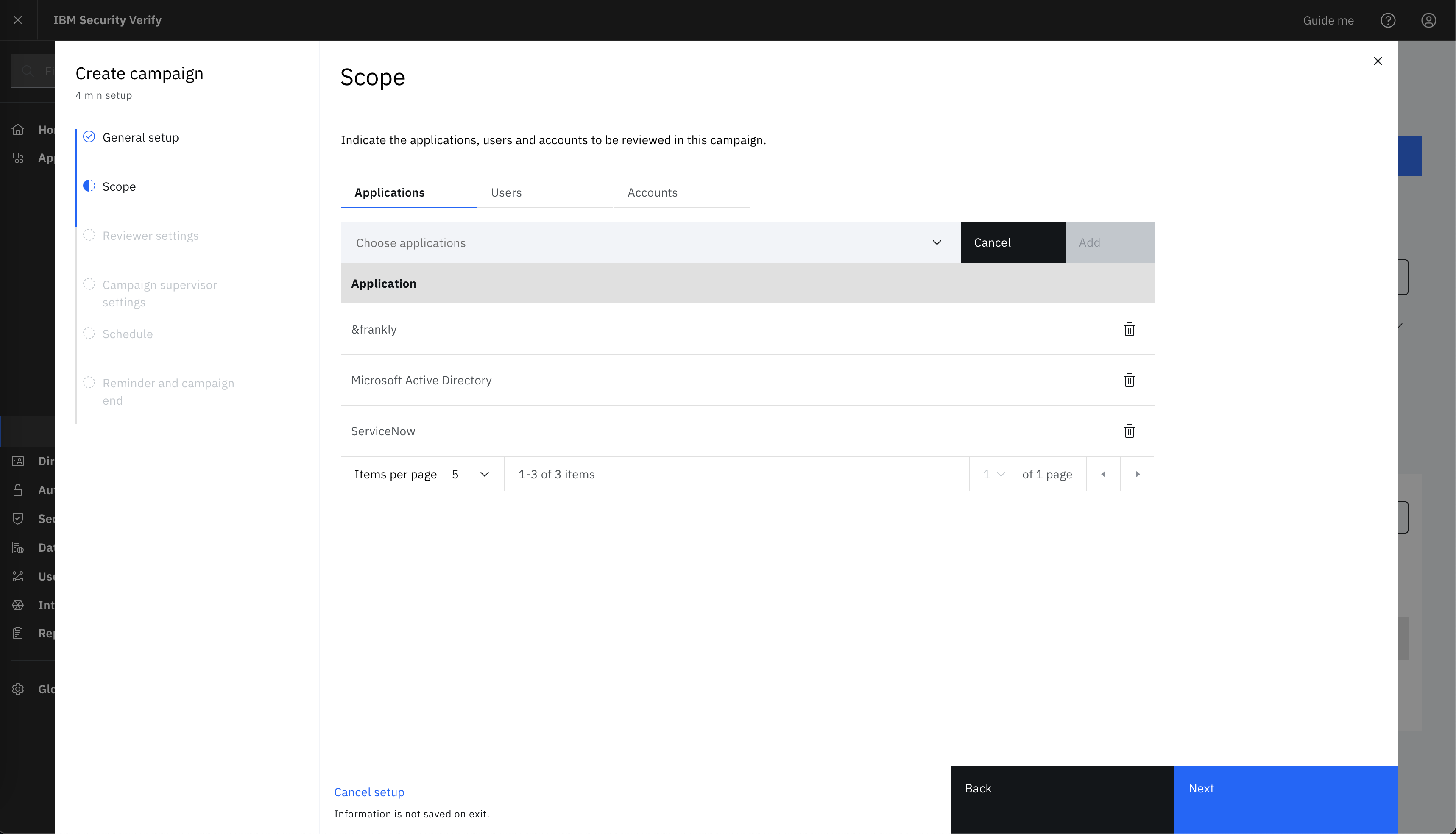Expand the Choose applications dropdown
The height and width of the screenshot is (834, 1456).
650,243
